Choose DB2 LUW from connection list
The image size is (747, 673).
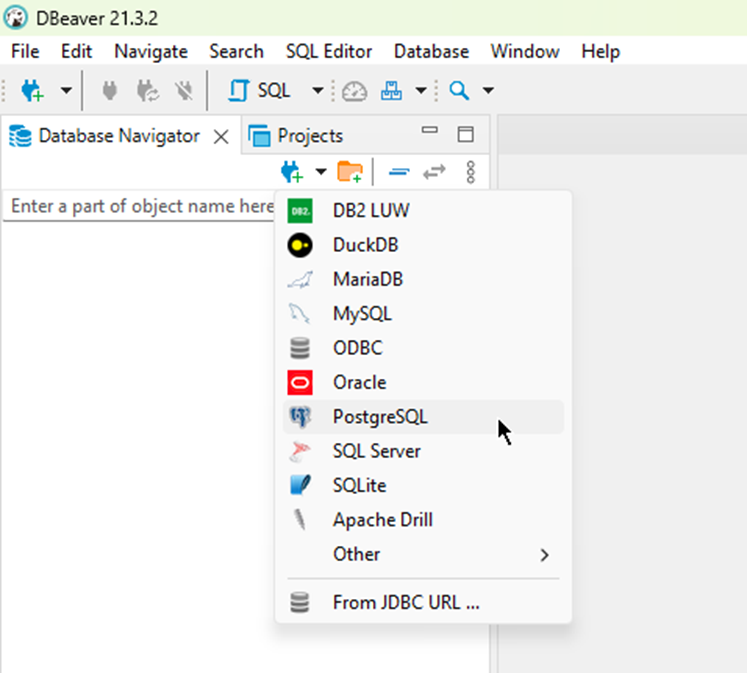pos(424,211)
